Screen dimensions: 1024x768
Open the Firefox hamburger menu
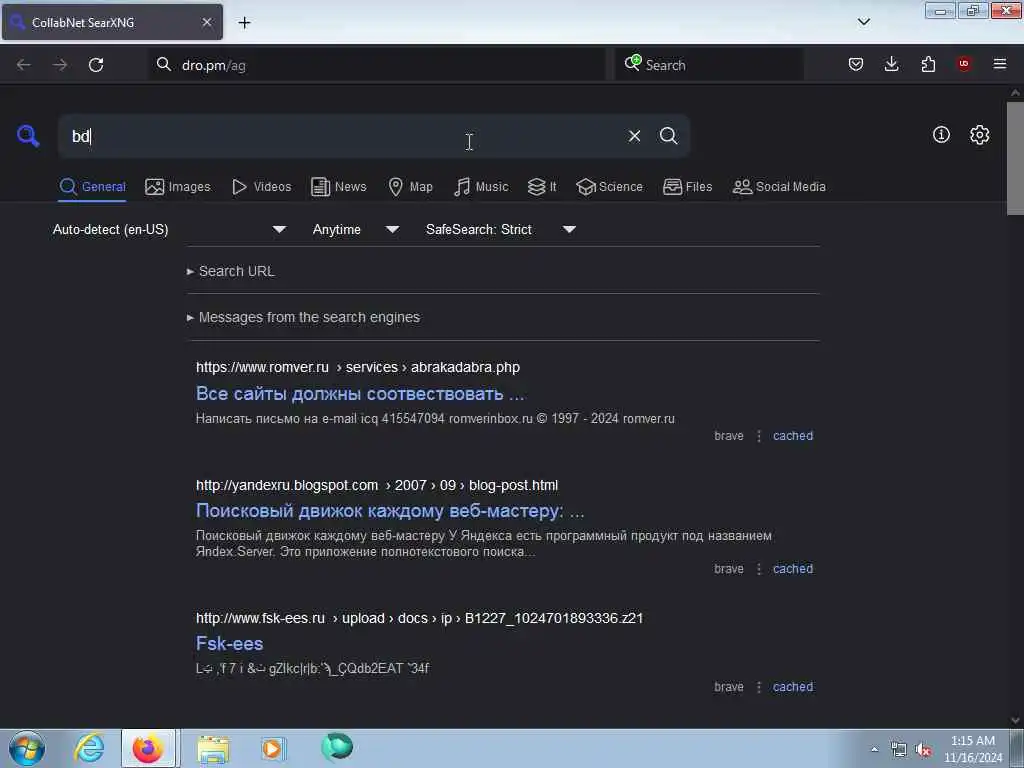(x=1000, y=64)
